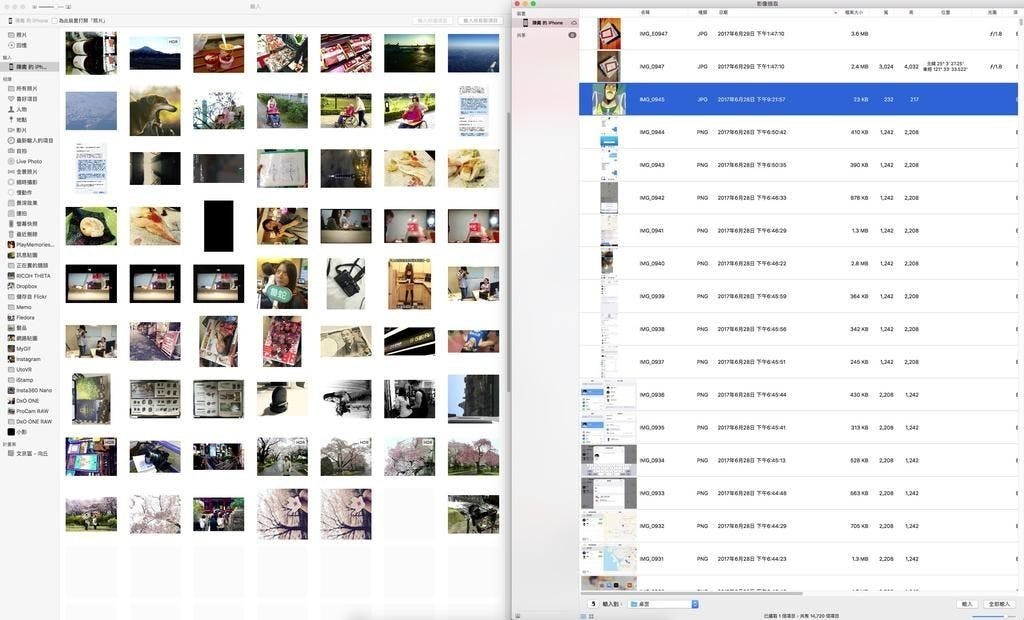
Task: Open the 地點 (Places) pin icon
Action: point(11,120)
